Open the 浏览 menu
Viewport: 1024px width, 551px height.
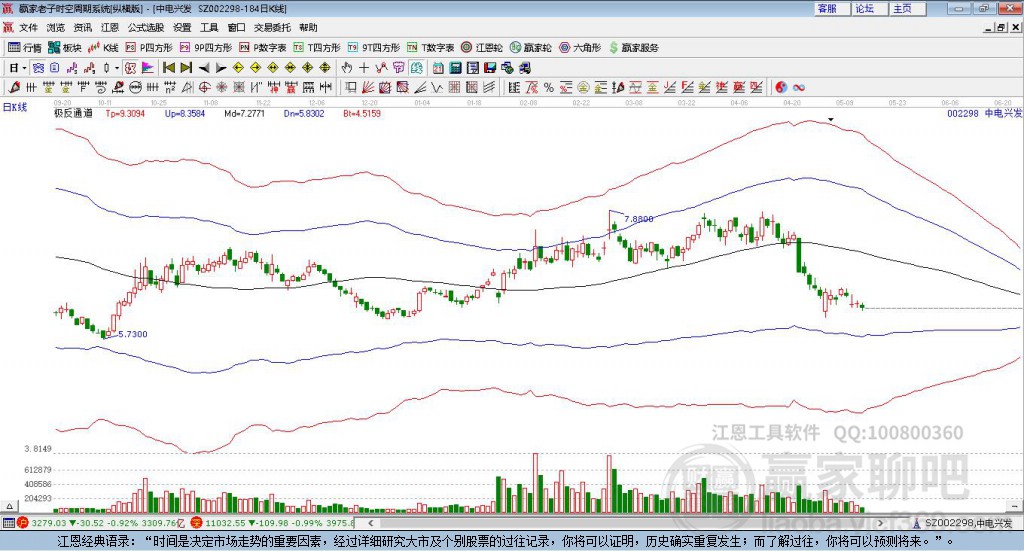point(56,27)
